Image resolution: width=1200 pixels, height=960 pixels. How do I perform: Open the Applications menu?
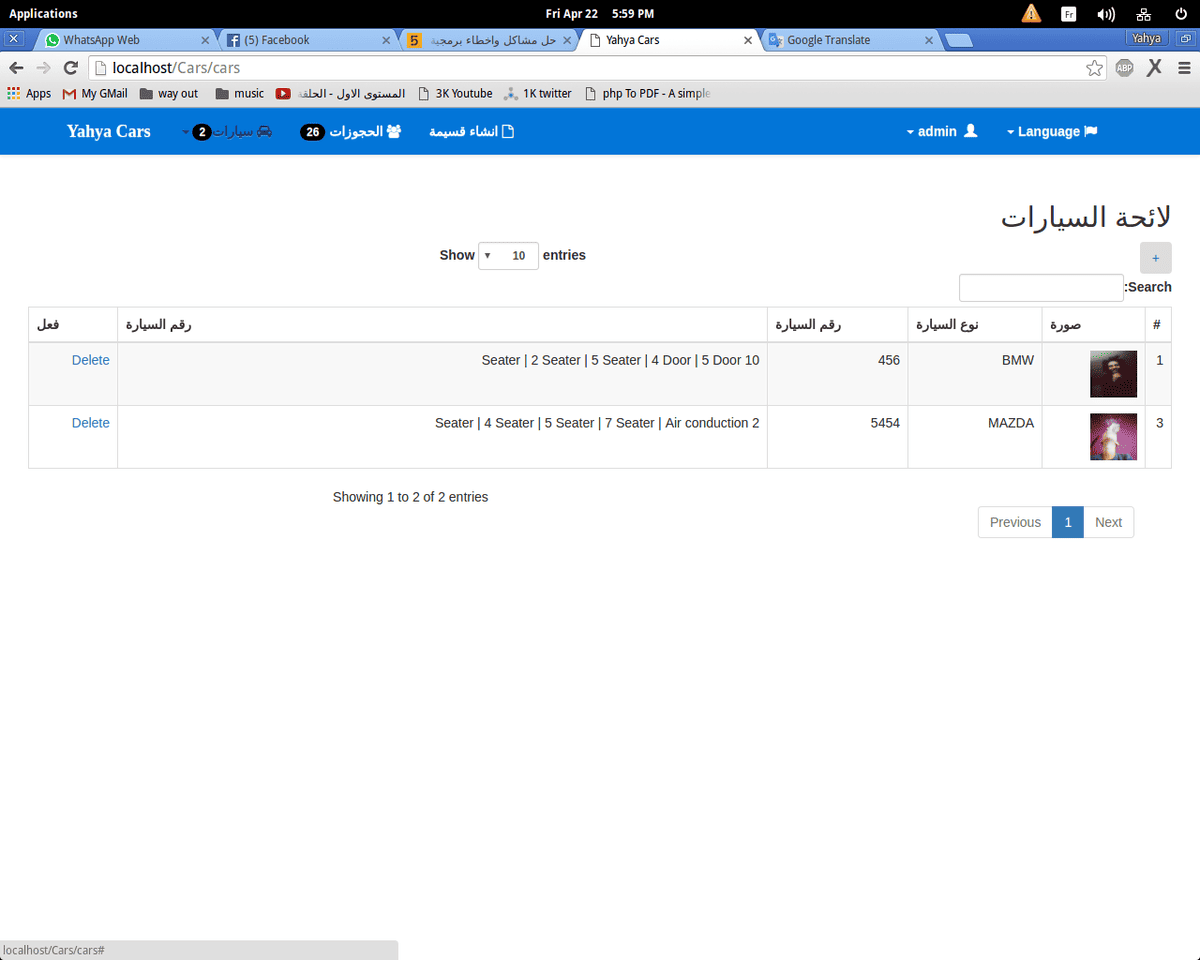(43, 13)
